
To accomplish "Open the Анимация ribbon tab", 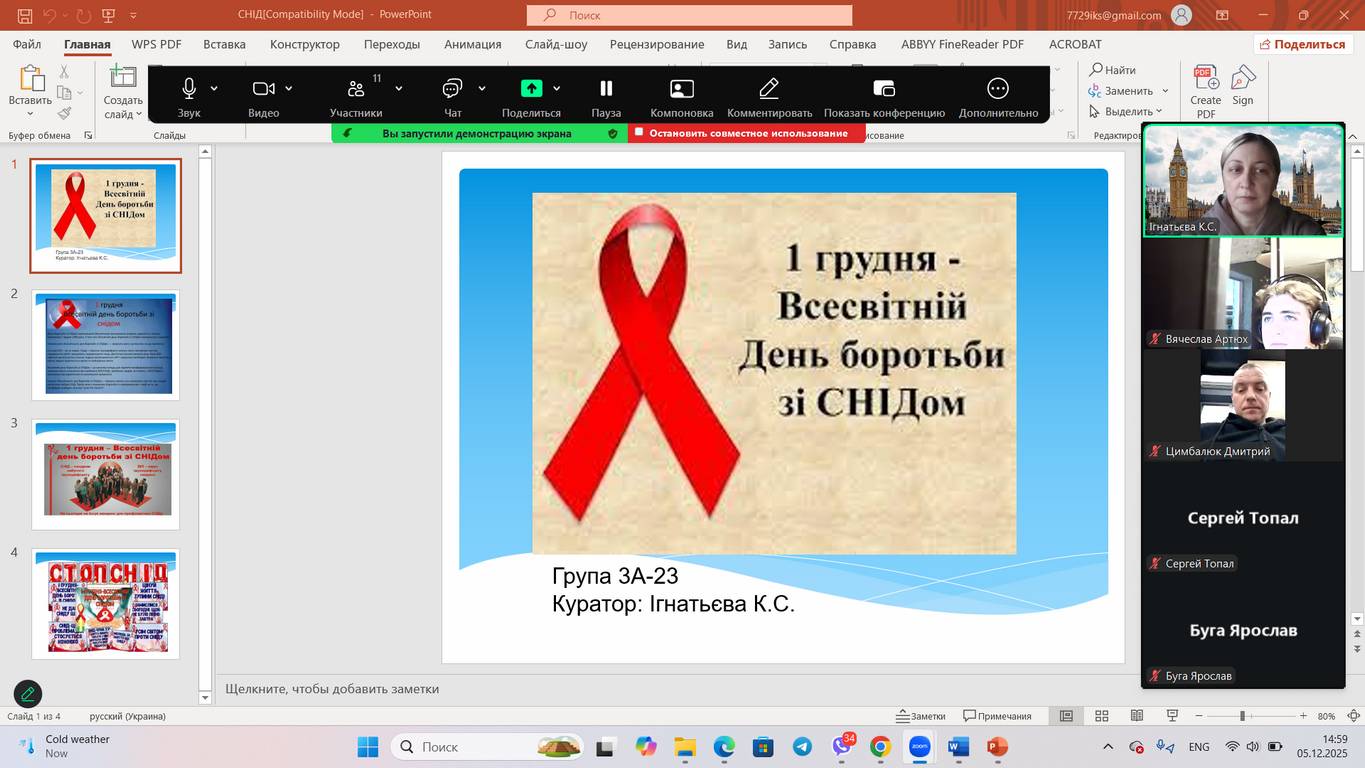I will coord(472,44).
